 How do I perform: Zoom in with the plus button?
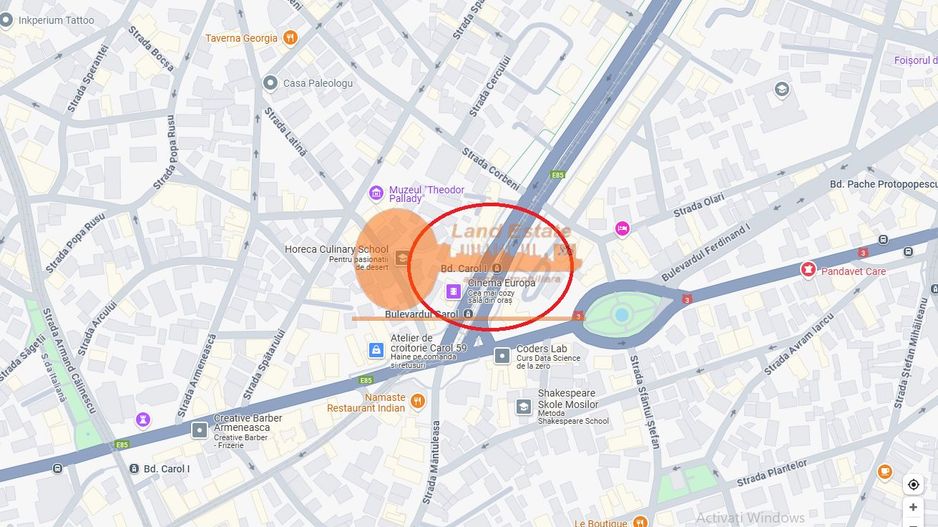click(913, 507)
